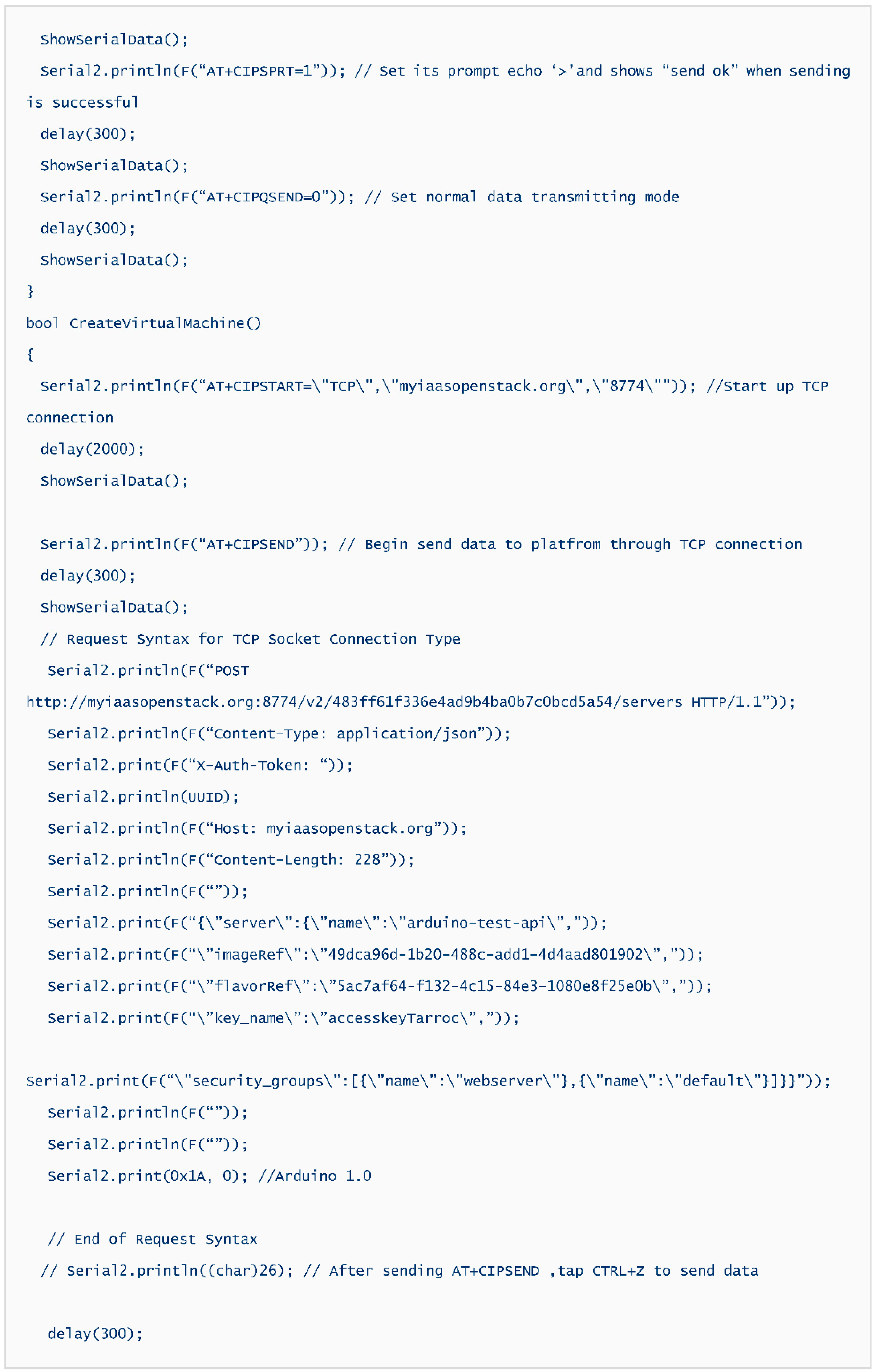Click the security_groups code line
The width and height of the screenshot is (875, 1372).
point(428,1081)
